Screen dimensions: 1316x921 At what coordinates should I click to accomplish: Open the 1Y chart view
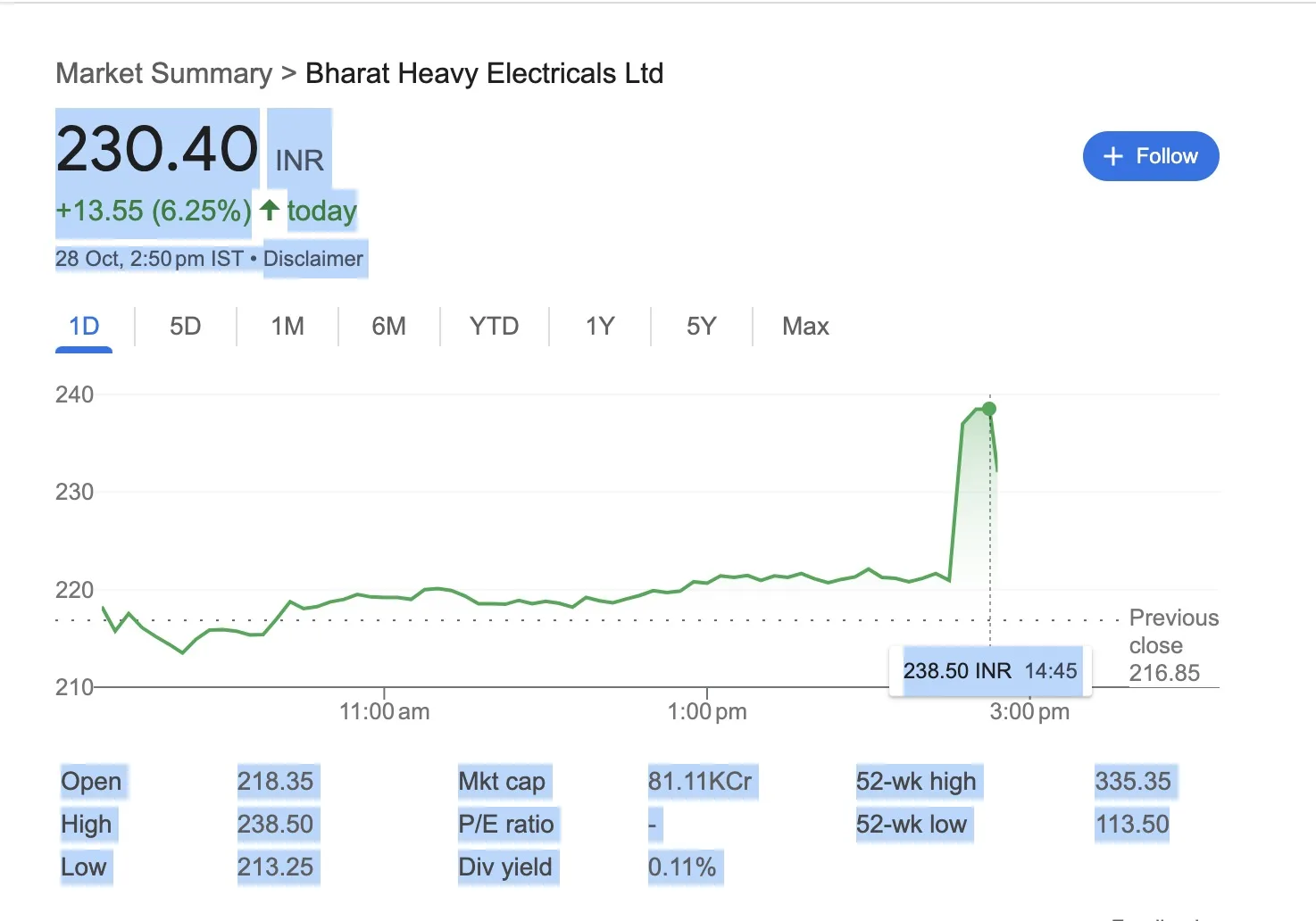click(x=599, y=326)
